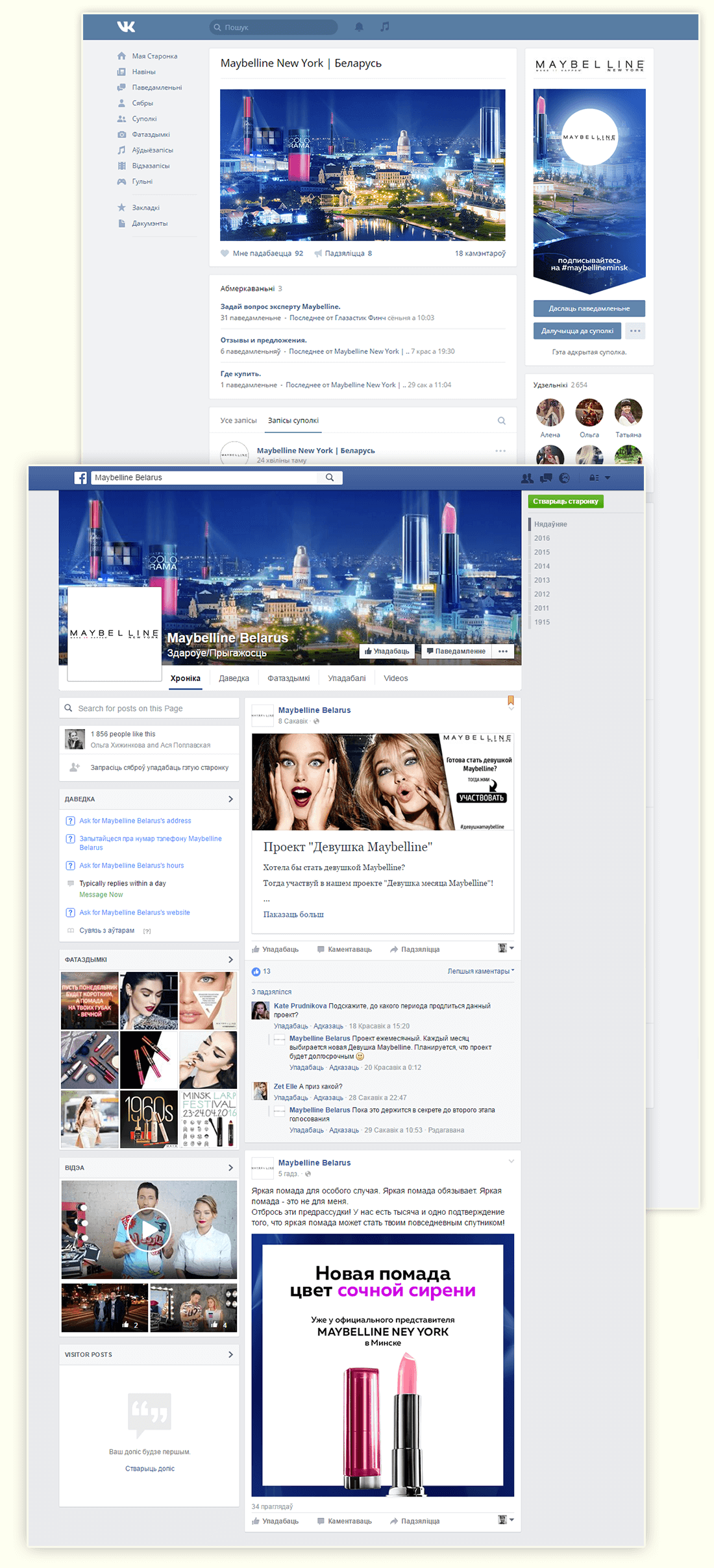Screen dimensions: 714x1568
Task: Click 'Падзяліцца' on the lipstick post
Action: (415, 1521)
